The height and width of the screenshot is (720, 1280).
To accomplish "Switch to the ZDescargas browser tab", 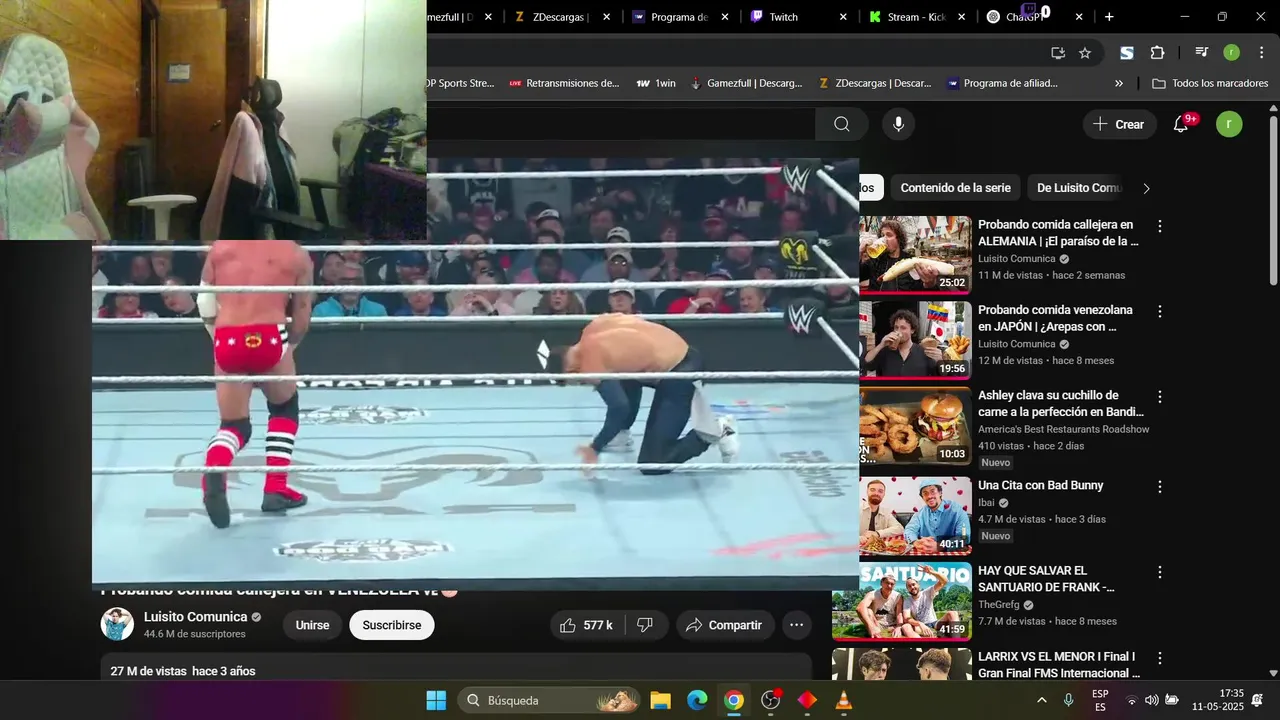I will pos(562,17).
